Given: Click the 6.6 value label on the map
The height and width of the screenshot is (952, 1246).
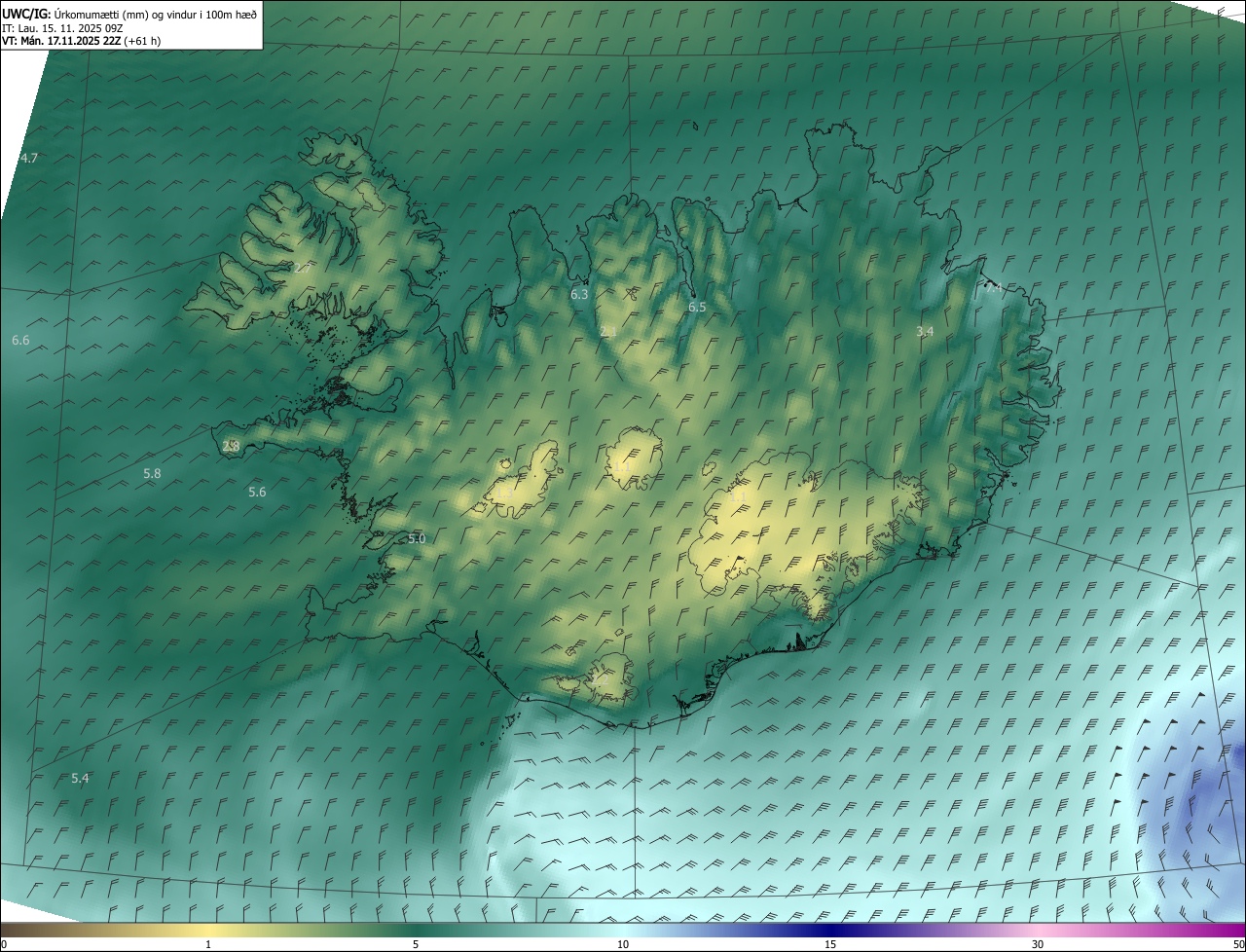Looking at the screenshot, I should [x=20, y=340].
